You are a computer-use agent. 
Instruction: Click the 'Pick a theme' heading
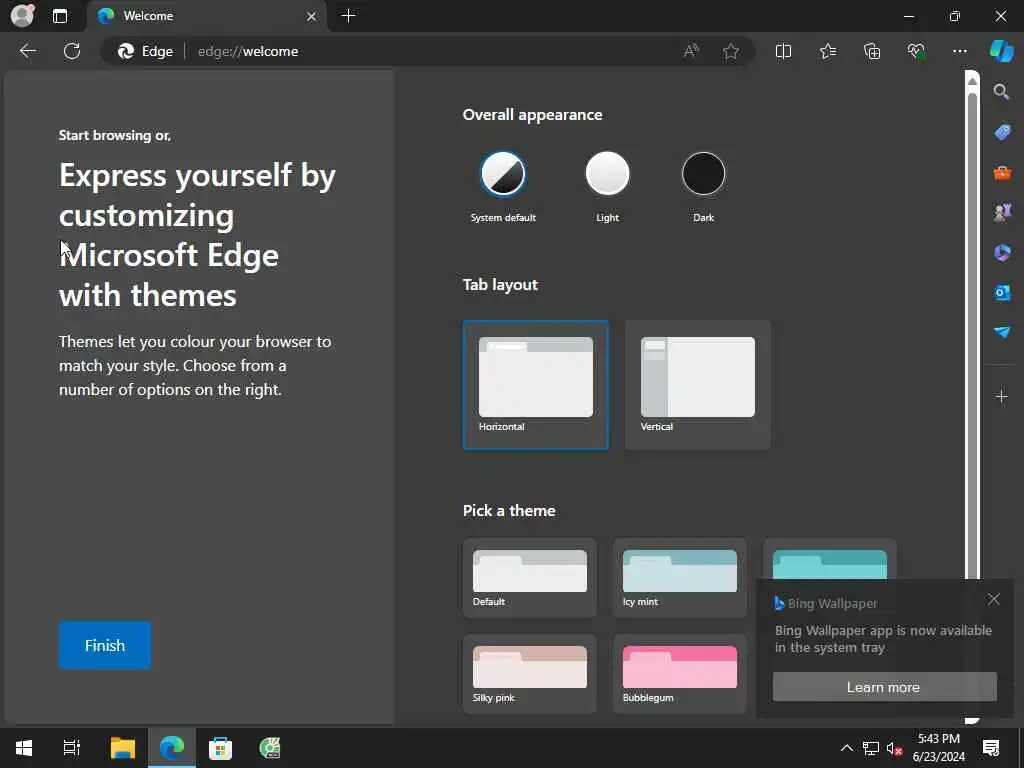pyautogui.click(x=509, y=511)
